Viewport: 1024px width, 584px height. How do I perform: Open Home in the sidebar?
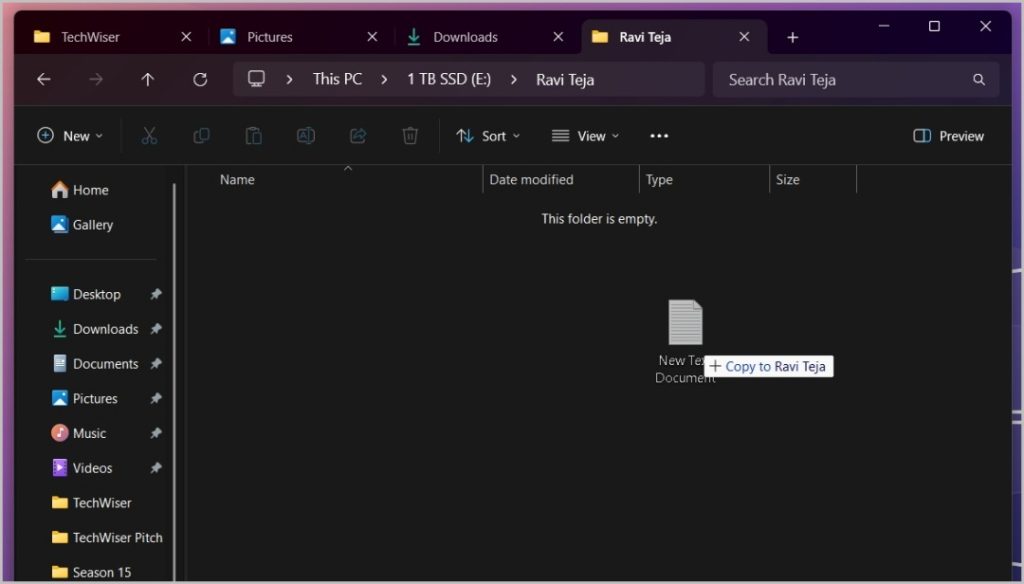80,190
